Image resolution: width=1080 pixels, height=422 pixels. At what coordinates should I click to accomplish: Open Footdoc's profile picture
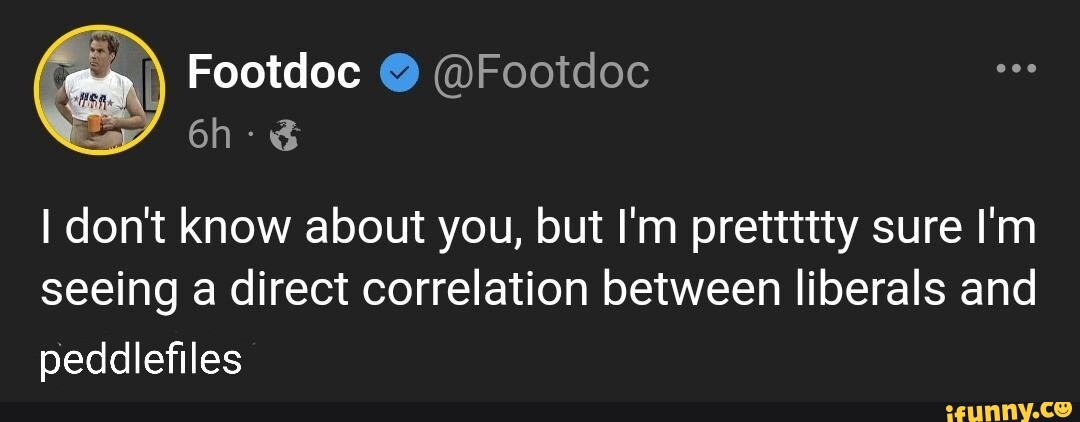click(98, 98)
